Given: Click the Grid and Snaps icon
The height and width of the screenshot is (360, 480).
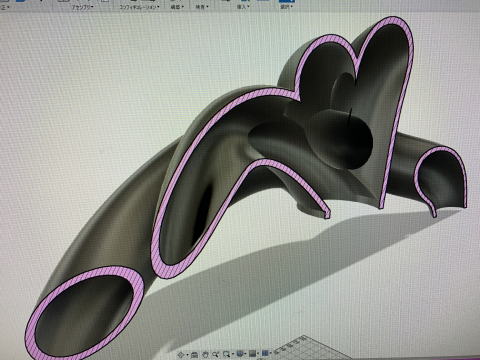Looking at the screenshot, I should (x=252, y=354).
